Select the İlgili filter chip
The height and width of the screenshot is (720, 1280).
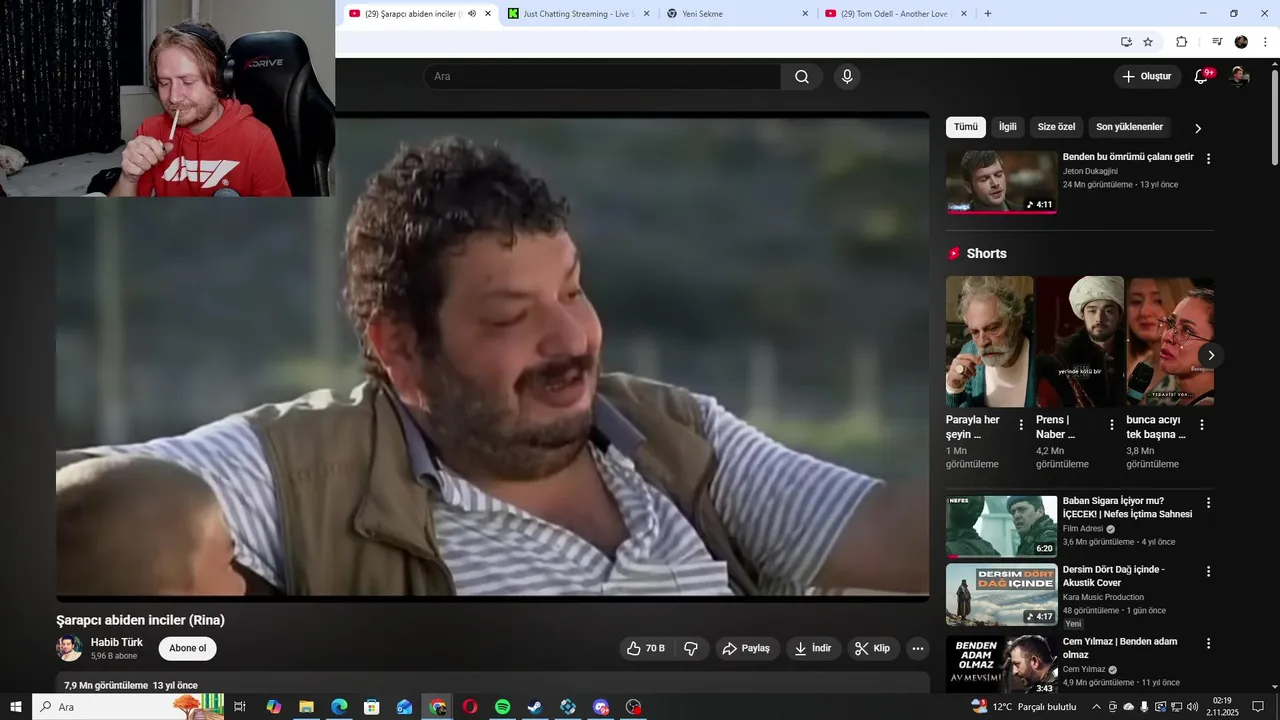[x=1008, y=127]
